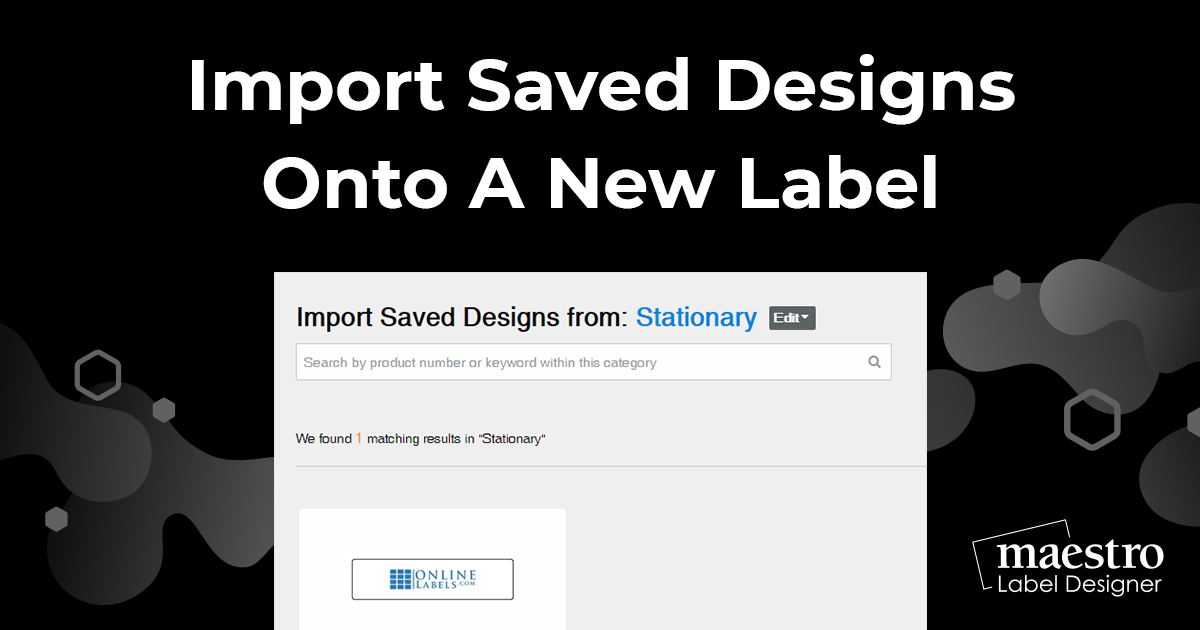Click the small solid hexagon beside left outline
The image size is (1200, 630).
[164, 410]
